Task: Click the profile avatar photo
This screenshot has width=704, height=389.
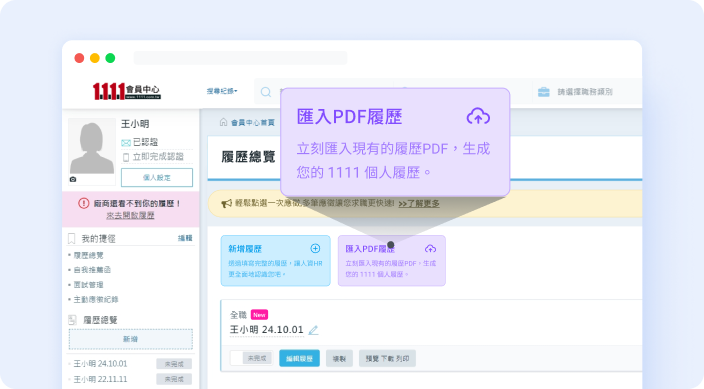Action: coord(92,151)
